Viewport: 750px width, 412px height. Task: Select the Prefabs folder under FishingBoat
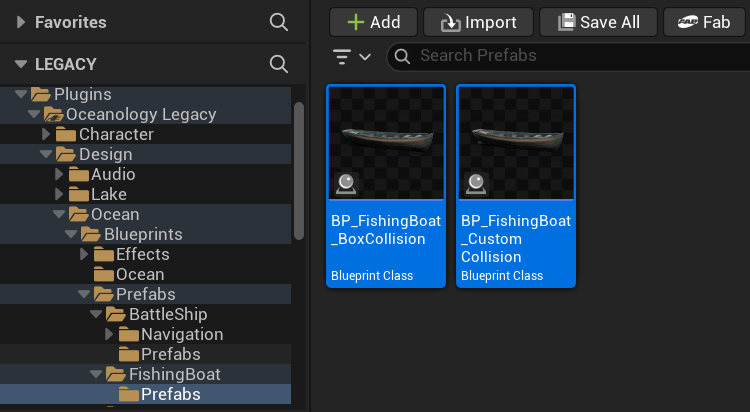click(x=145, y=394)
